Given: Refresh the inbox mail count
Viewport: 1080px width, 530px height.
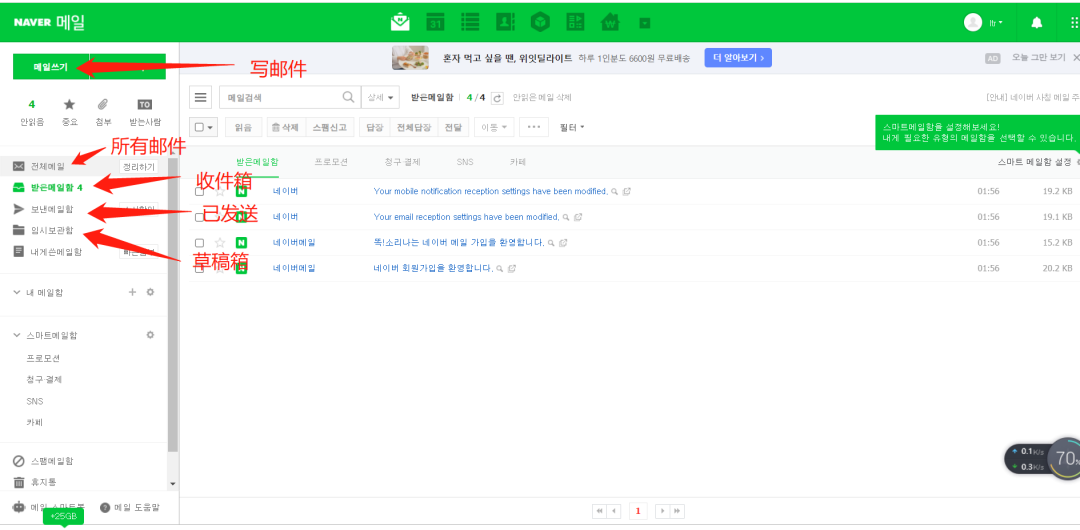Looking at the screenshot, I should pos(497,98).
